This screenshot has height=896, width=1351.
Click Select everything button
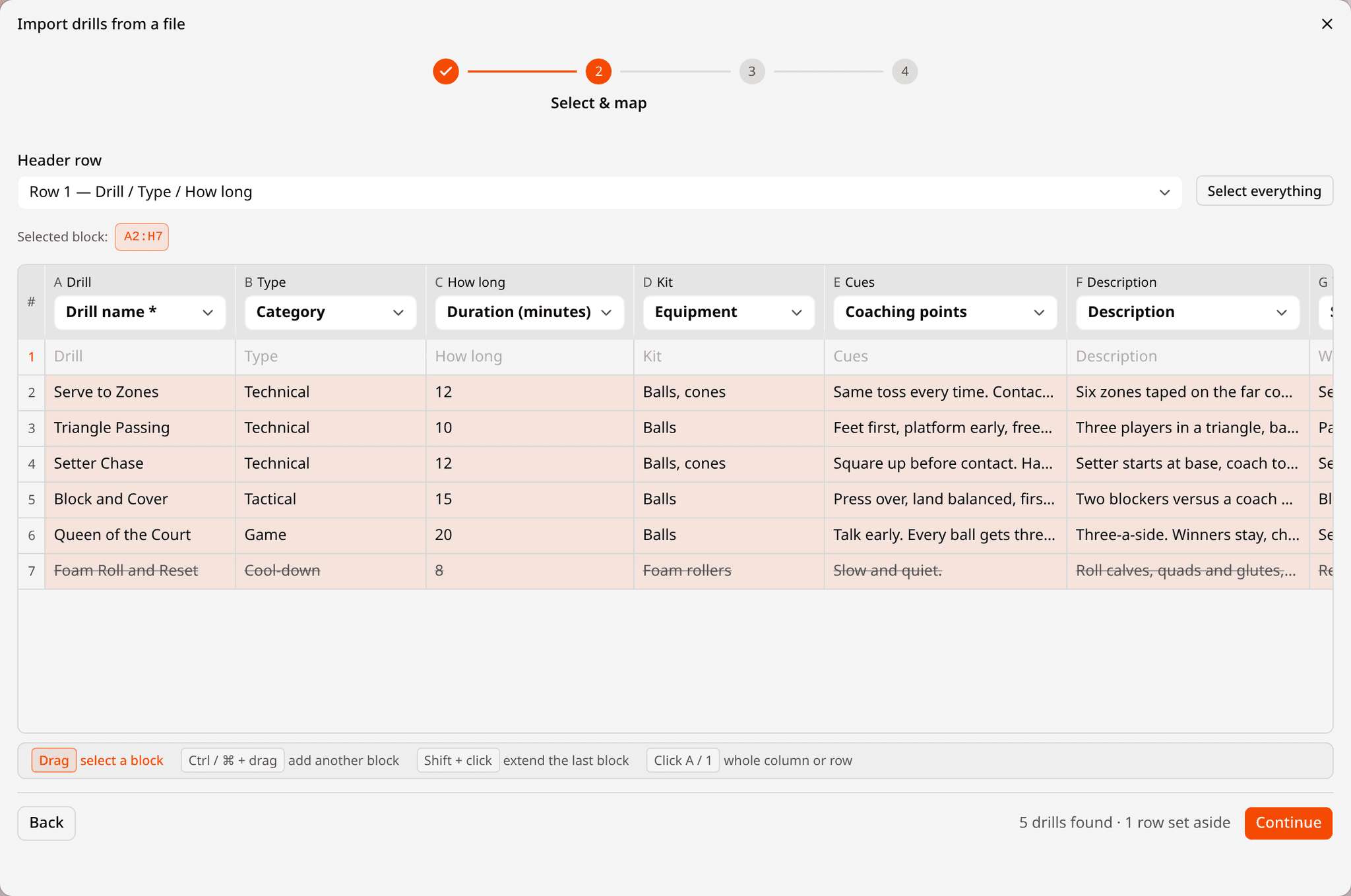(x=1264, y=191)
